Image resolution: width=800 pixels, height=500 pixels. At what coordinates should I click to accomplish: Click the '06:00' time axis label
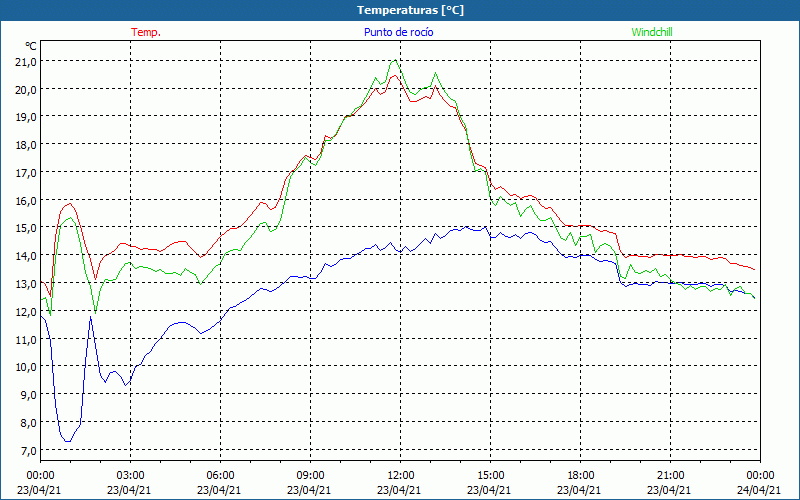pos(221,475)
